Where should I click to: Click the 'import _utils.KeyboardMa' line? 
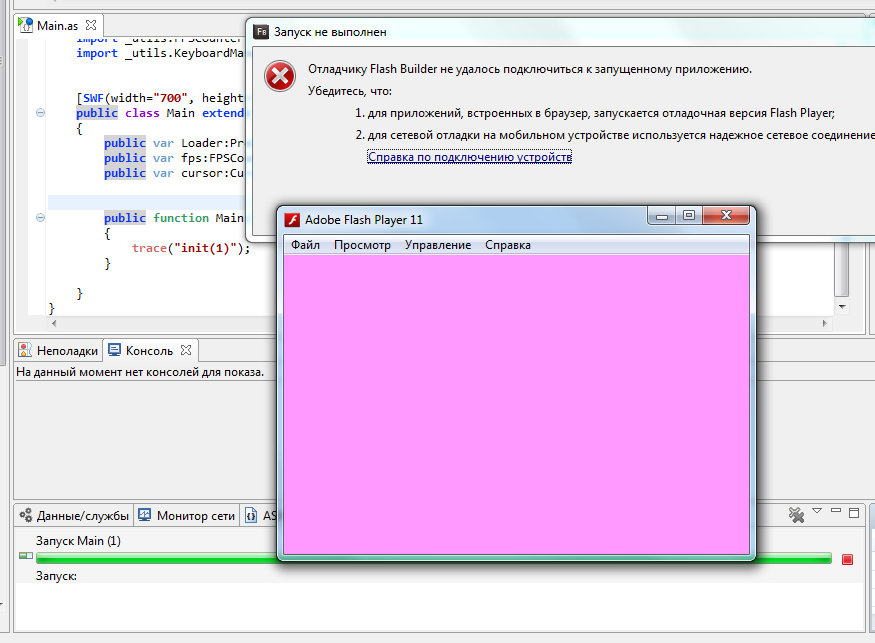click(x=160, y=53)
